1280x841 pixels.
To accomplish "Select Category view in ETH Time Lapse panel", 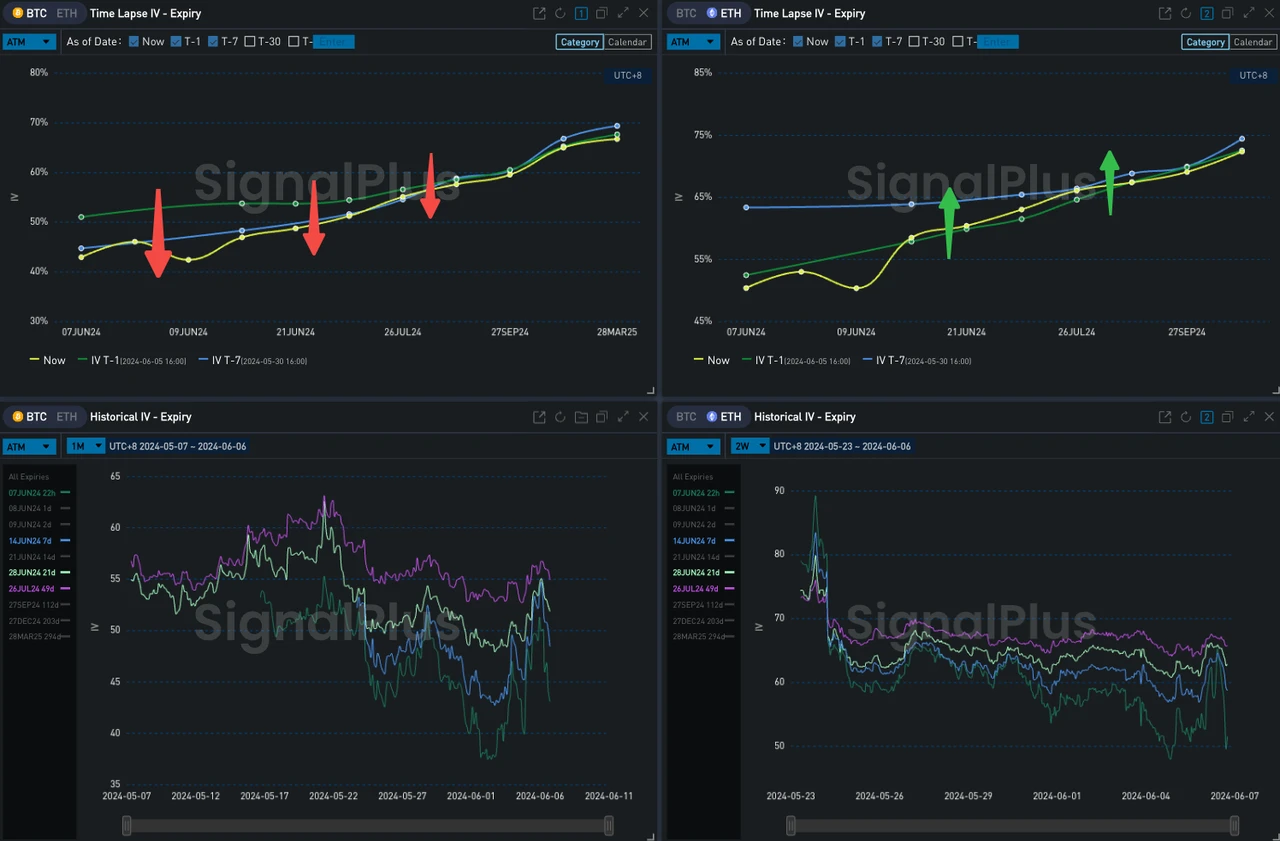I will (x=1205, y=42).
